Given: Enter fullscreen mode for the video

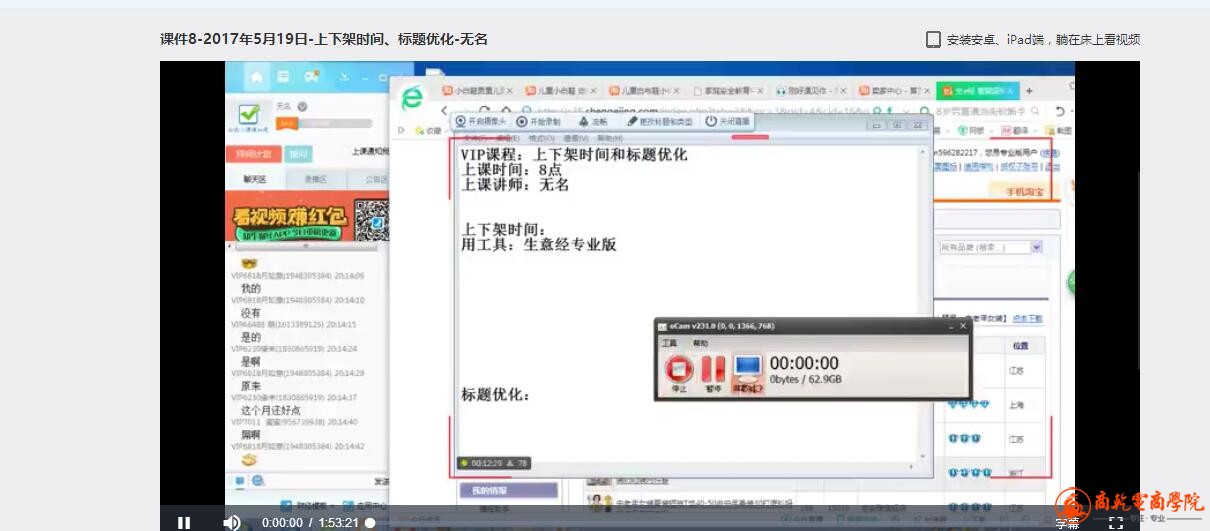Looking at the screenshot, I should pos(1116,522).
